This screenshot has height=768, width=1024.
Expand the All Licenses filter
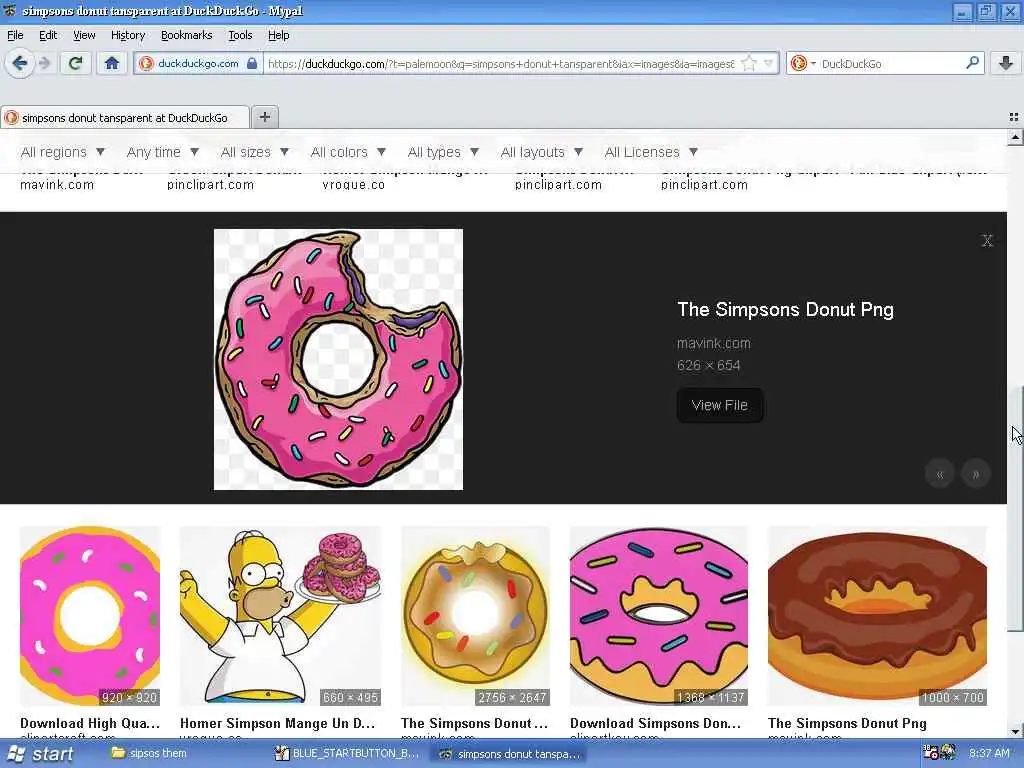(x=651, y=152)
